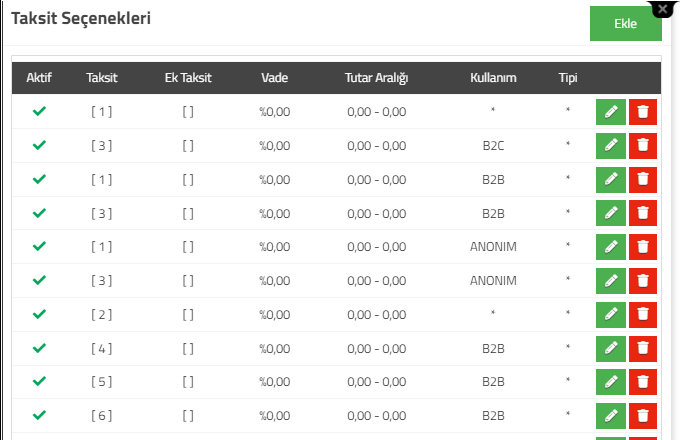Delete the B2B taksit [4] row

[643, 349]
